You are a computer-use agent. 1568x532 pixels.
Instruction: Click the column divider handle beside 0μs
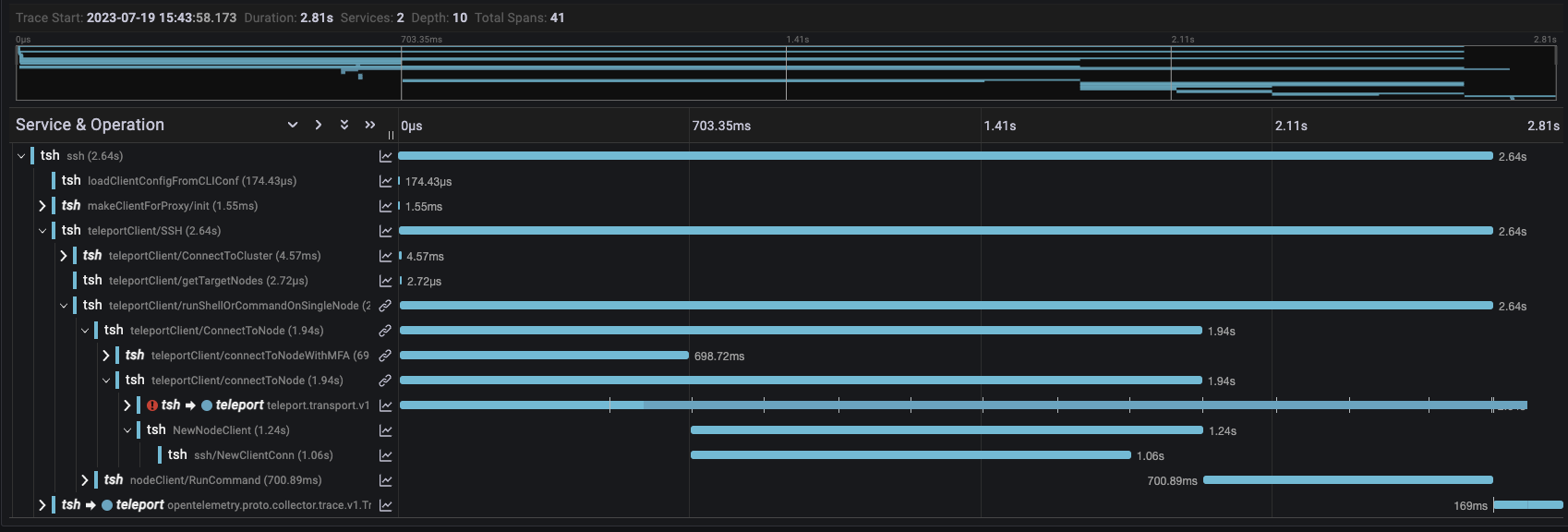391,135
